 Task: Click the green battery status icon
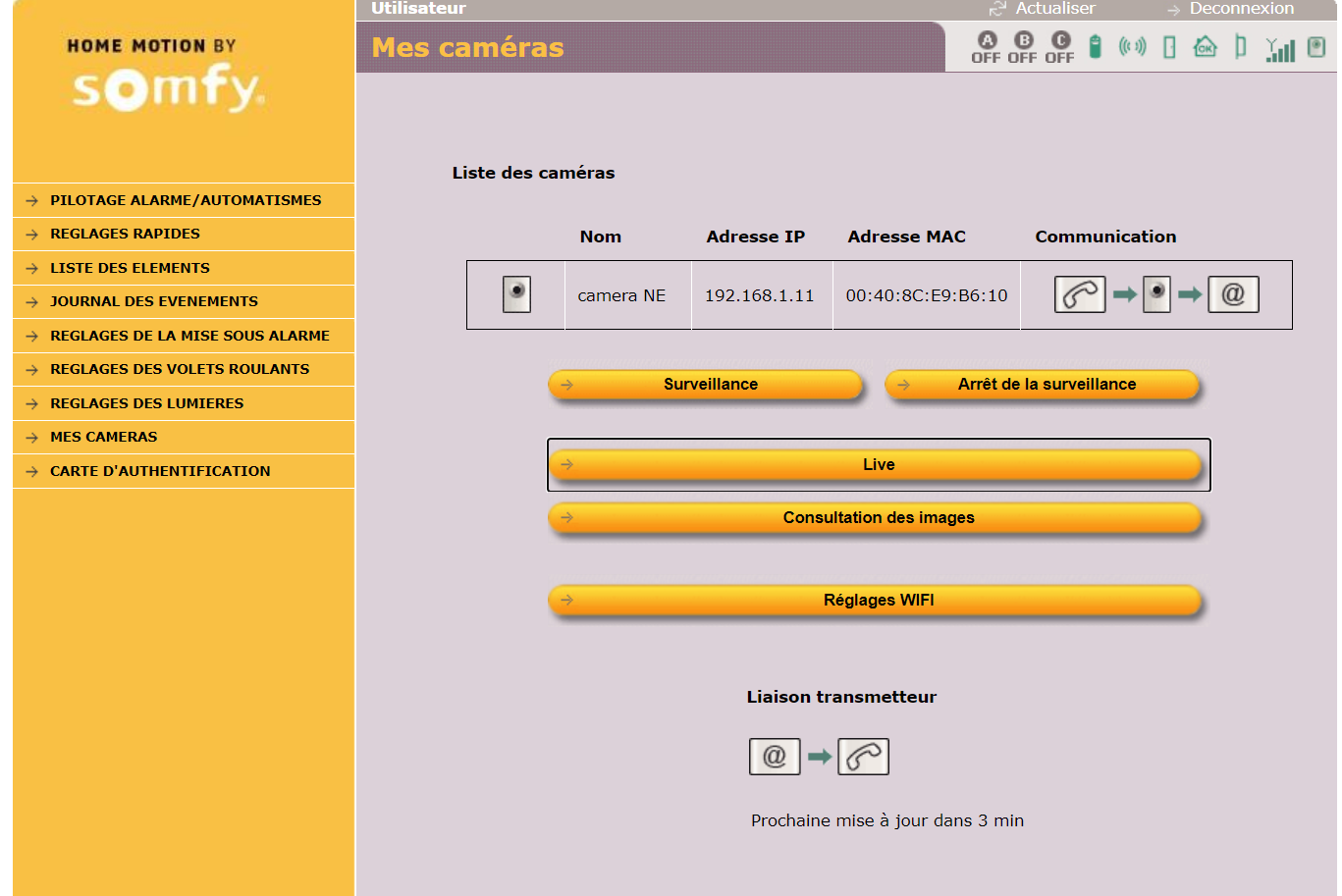(1096, 46)
